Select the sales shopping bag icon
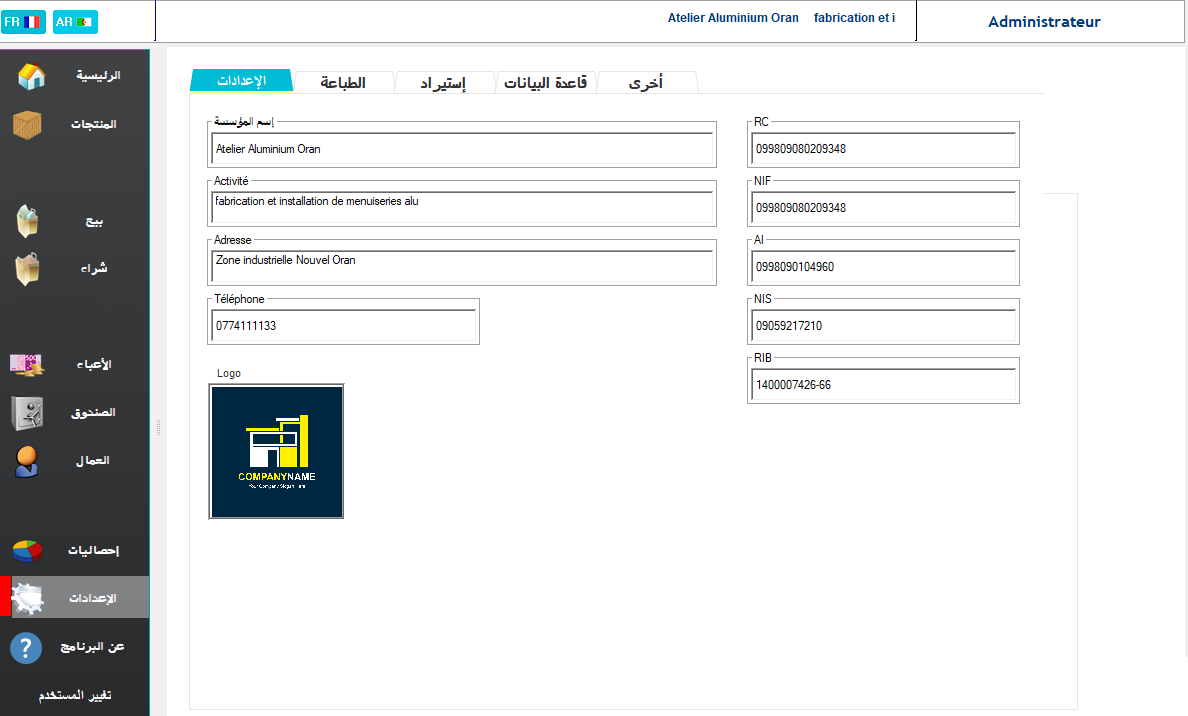1188x716 pixels. (x=28, y=221)
